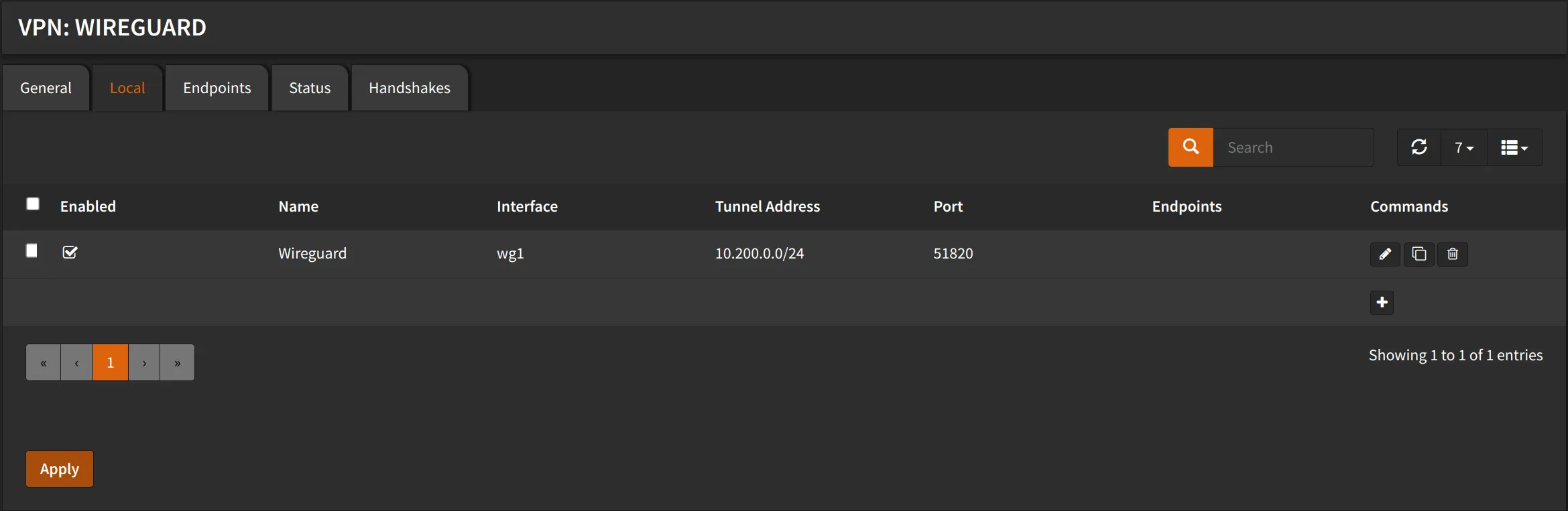Click the orange search magnifier icon
1568x511 pixels.
tap(1190, 147)
